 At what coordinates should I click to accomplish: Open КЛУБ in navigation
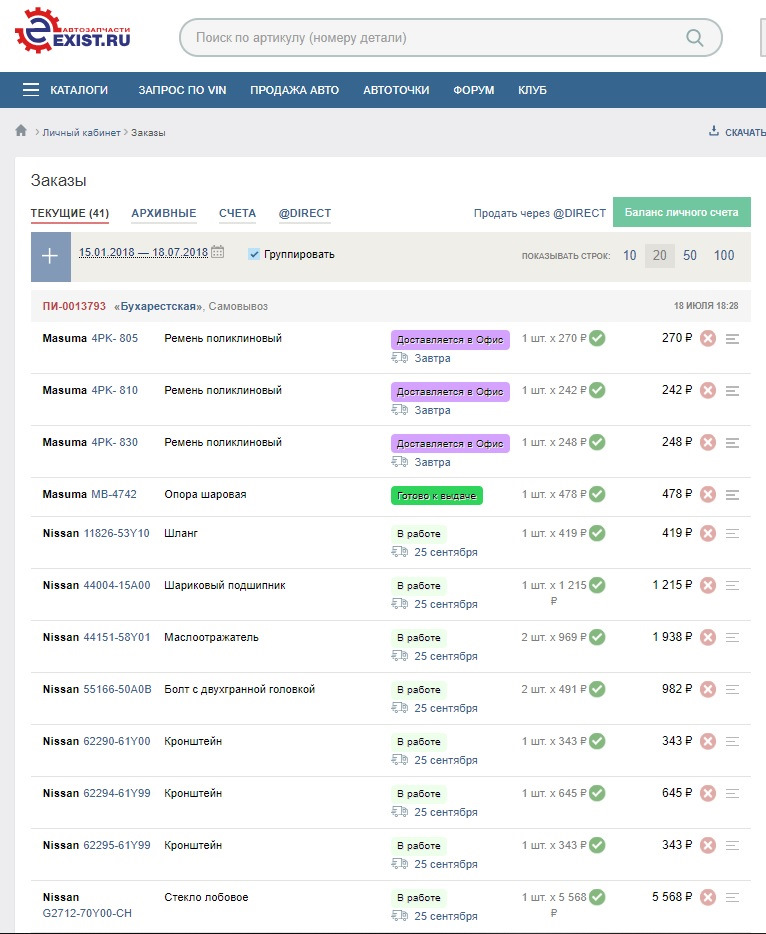pyautogui.click(x=532, y=90)
